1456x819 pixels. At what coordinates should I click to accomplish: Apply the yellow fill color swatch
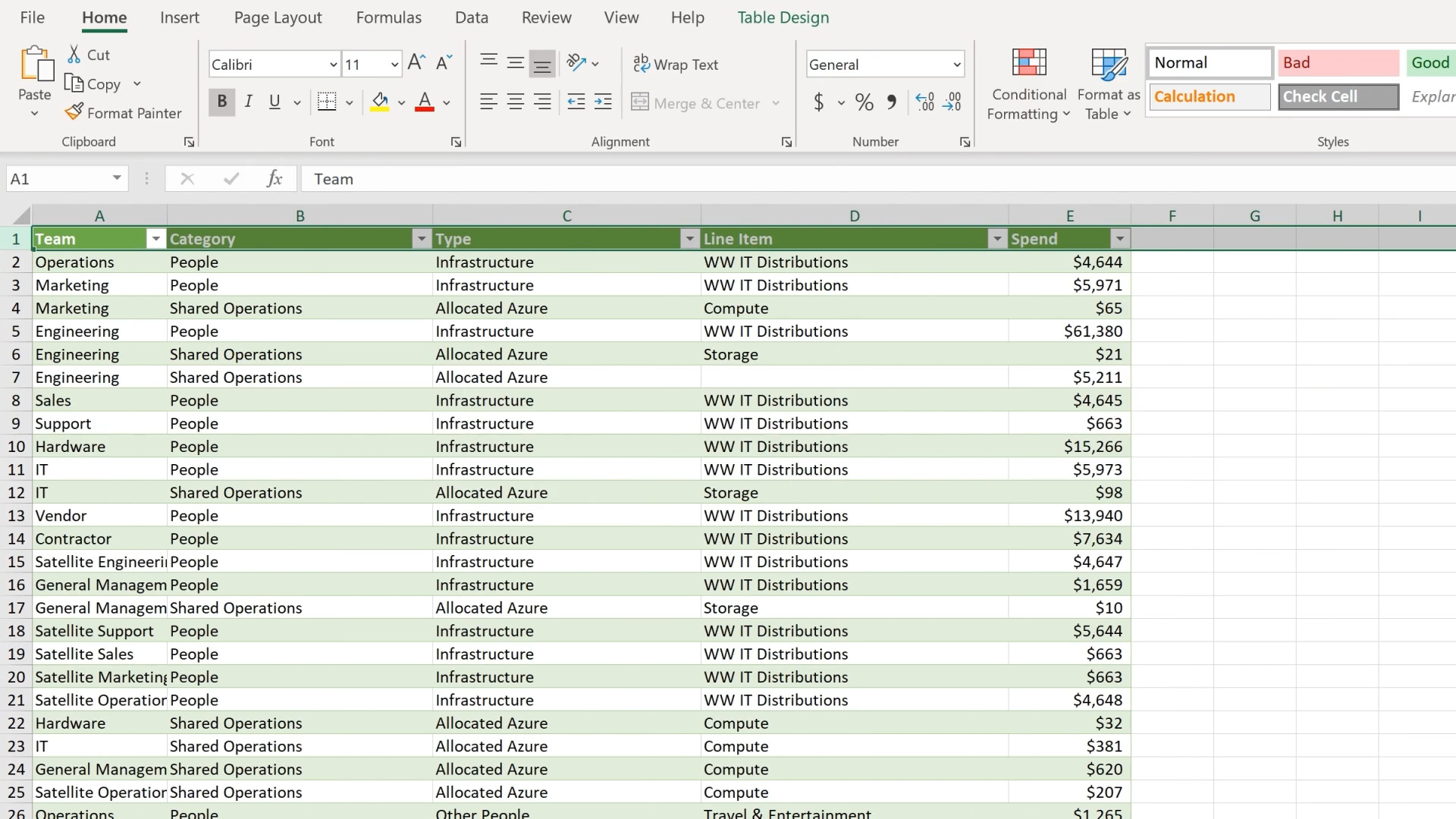380,102
